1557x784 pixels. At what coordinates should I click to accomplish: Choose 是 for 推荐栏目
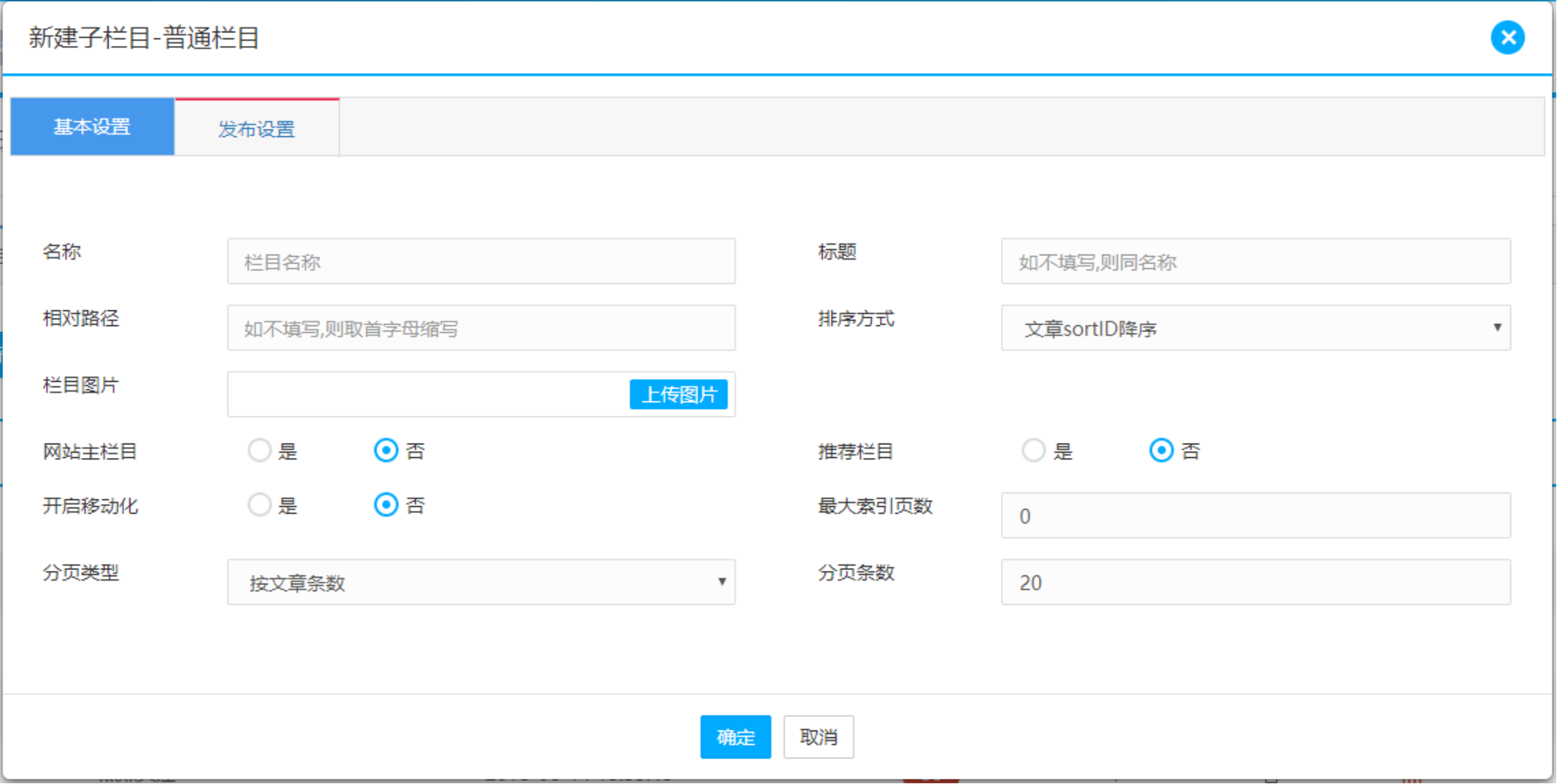1033,450
